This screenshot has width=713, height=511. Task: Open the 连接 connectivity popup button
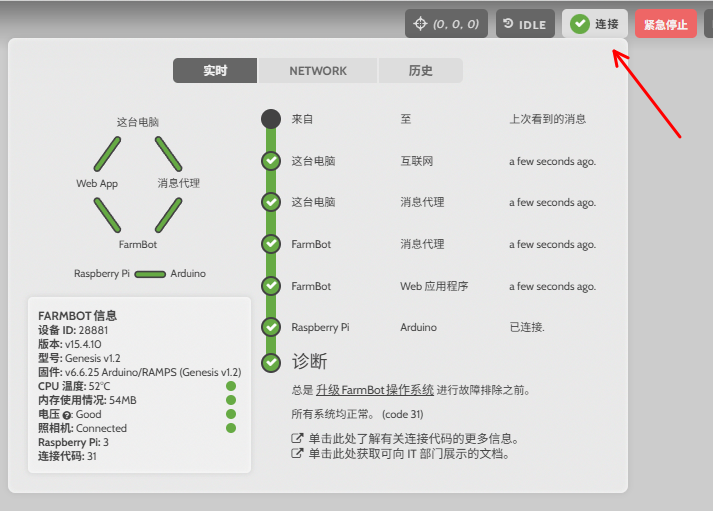coord(595,24)
